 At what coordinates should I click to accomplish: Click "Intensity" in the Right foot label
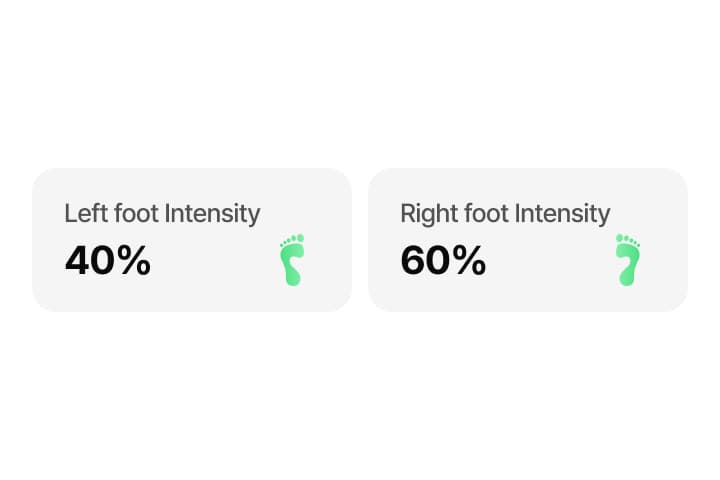click(561, 213)
